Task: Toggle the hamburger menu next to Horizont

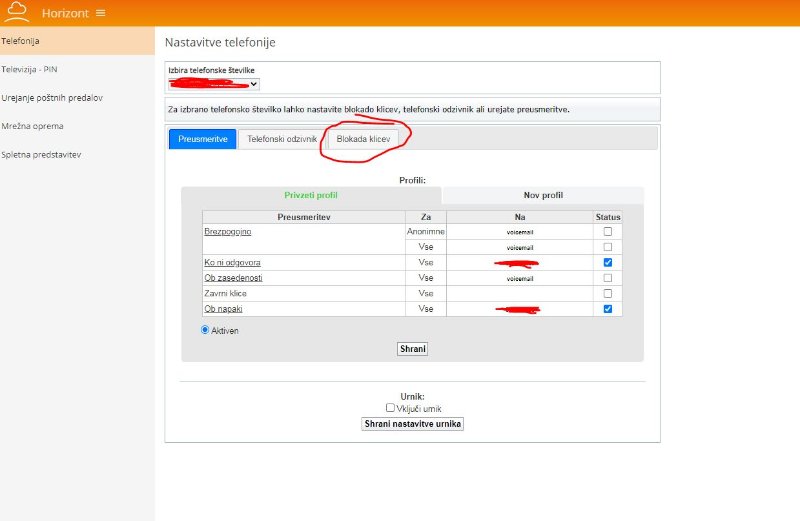Action: pos(100,13)
